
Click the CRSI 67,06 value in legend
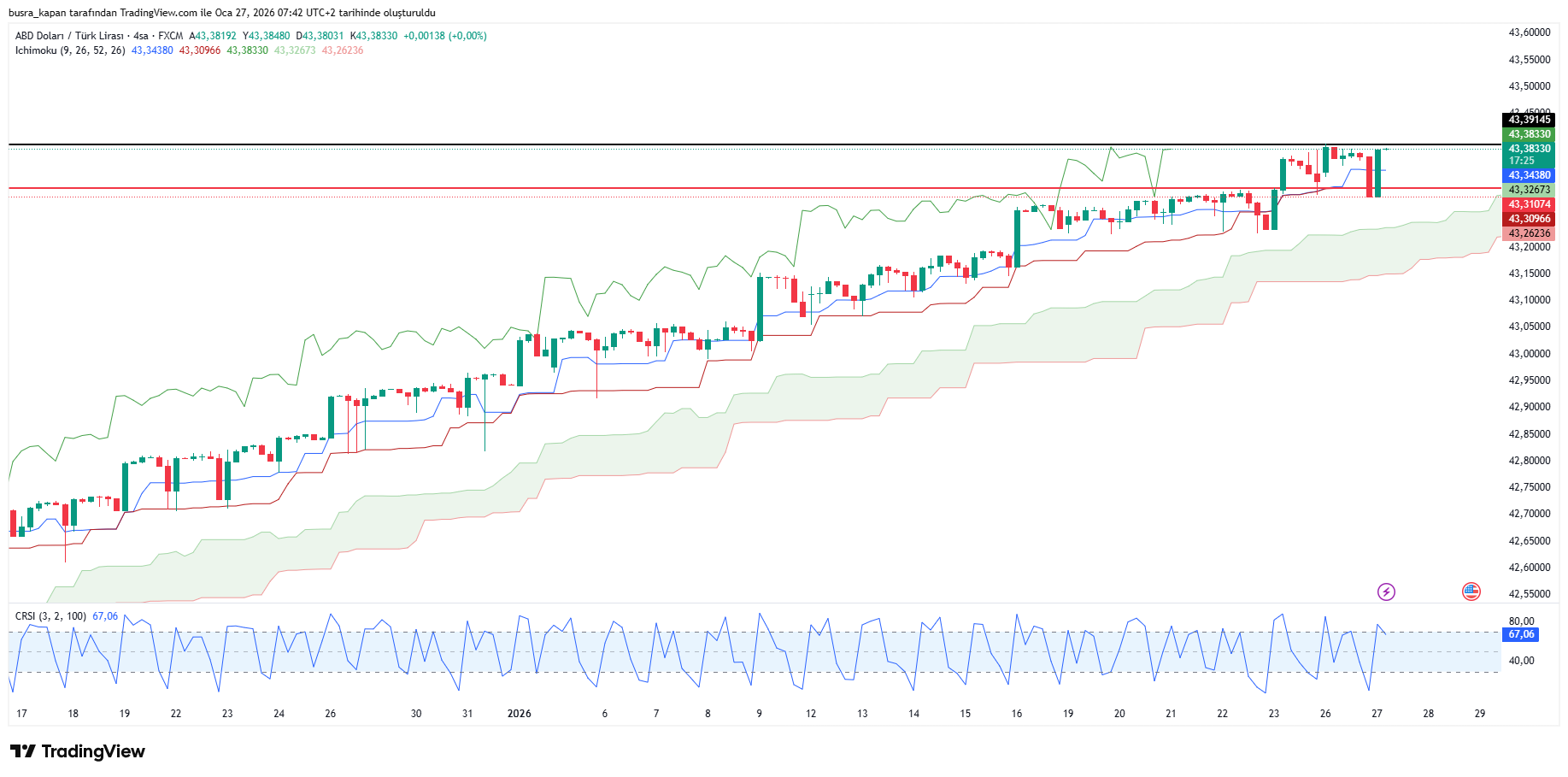click(105, 616)
